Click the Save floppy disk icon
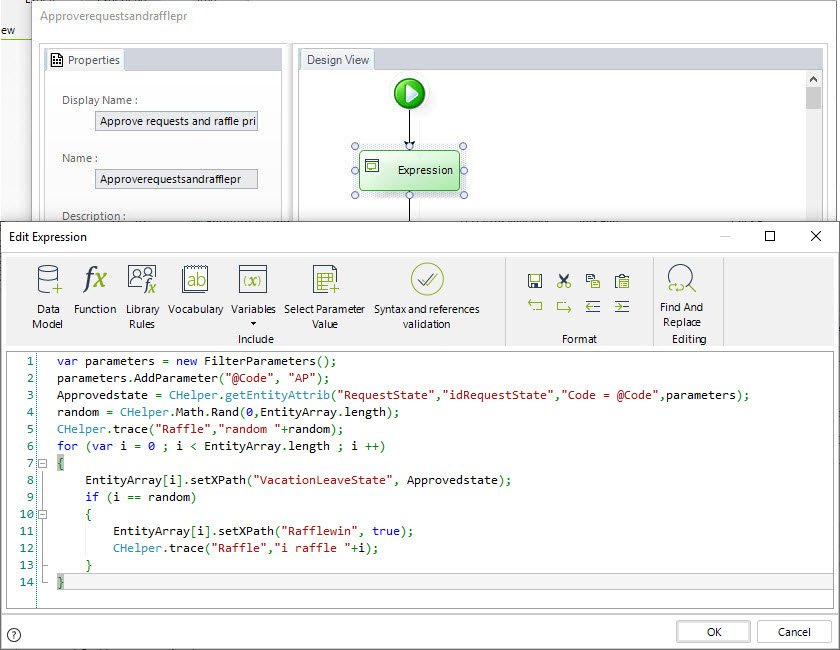The image size is (840, 650). (535, 281)
